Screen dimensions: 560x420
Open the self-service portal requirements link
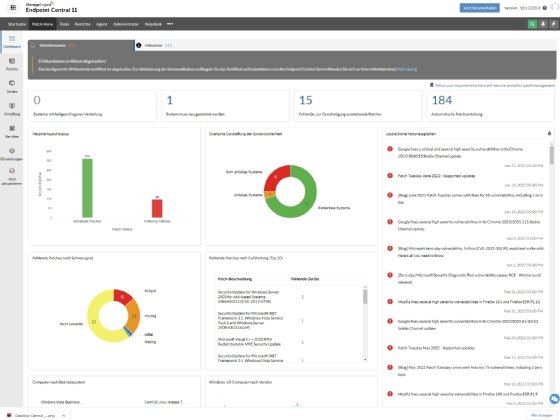495,85
